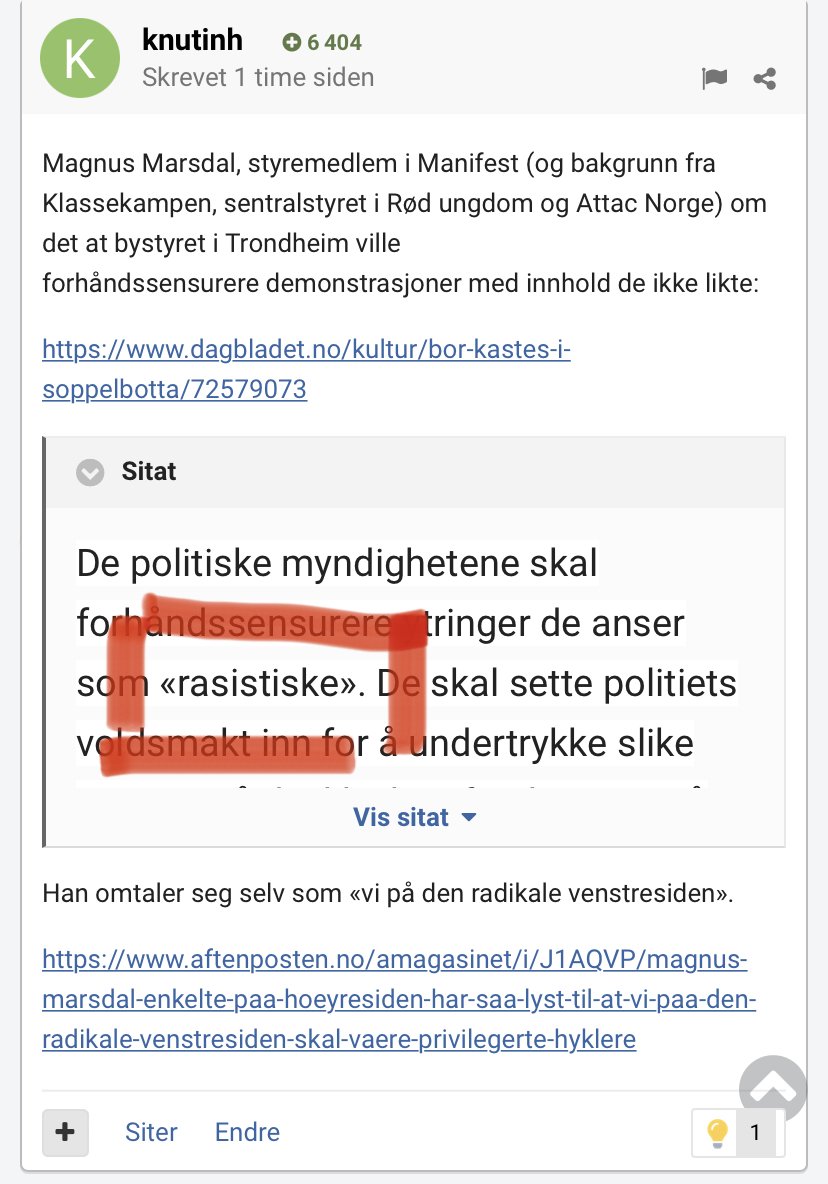Expand the full quote with 'Vis sitat'
Screen dimensions: 828x1184
click(x=401, y=817)
